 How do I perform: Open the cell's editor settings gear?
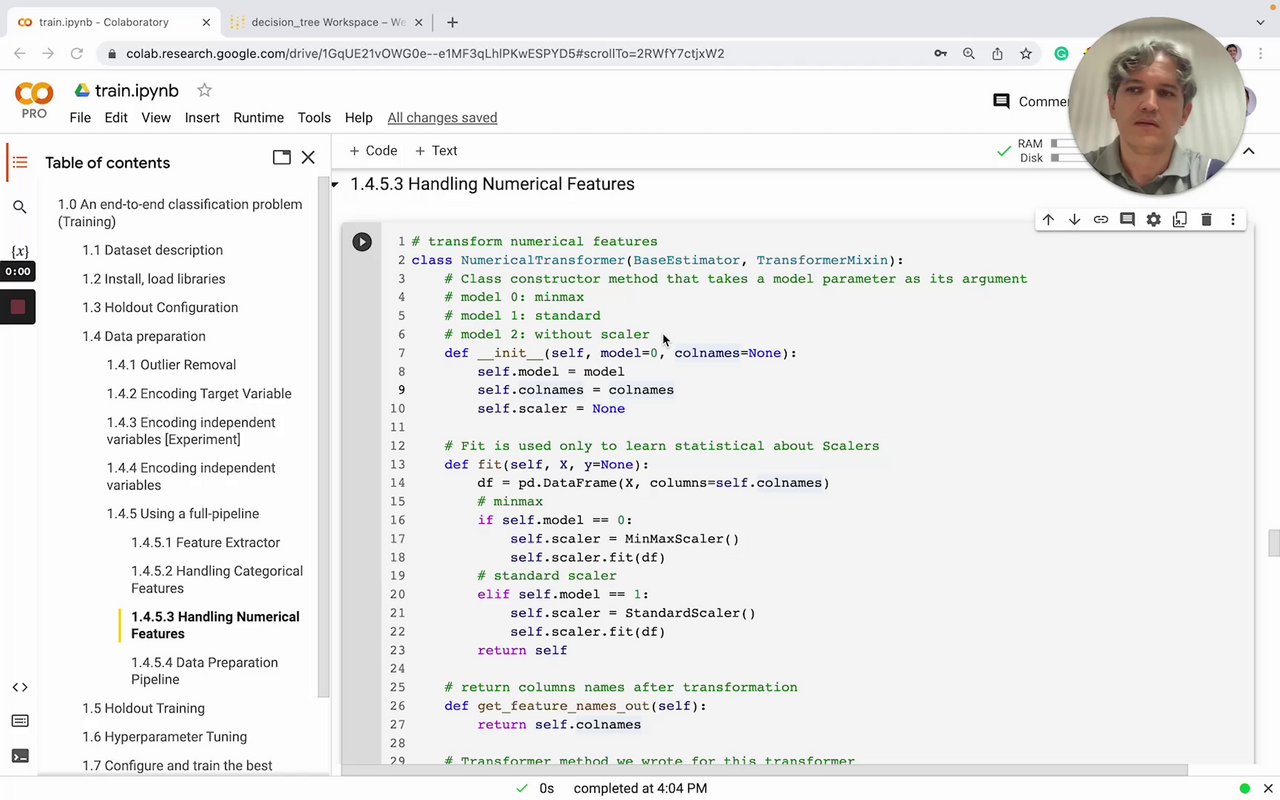[x=1154, y=220]
